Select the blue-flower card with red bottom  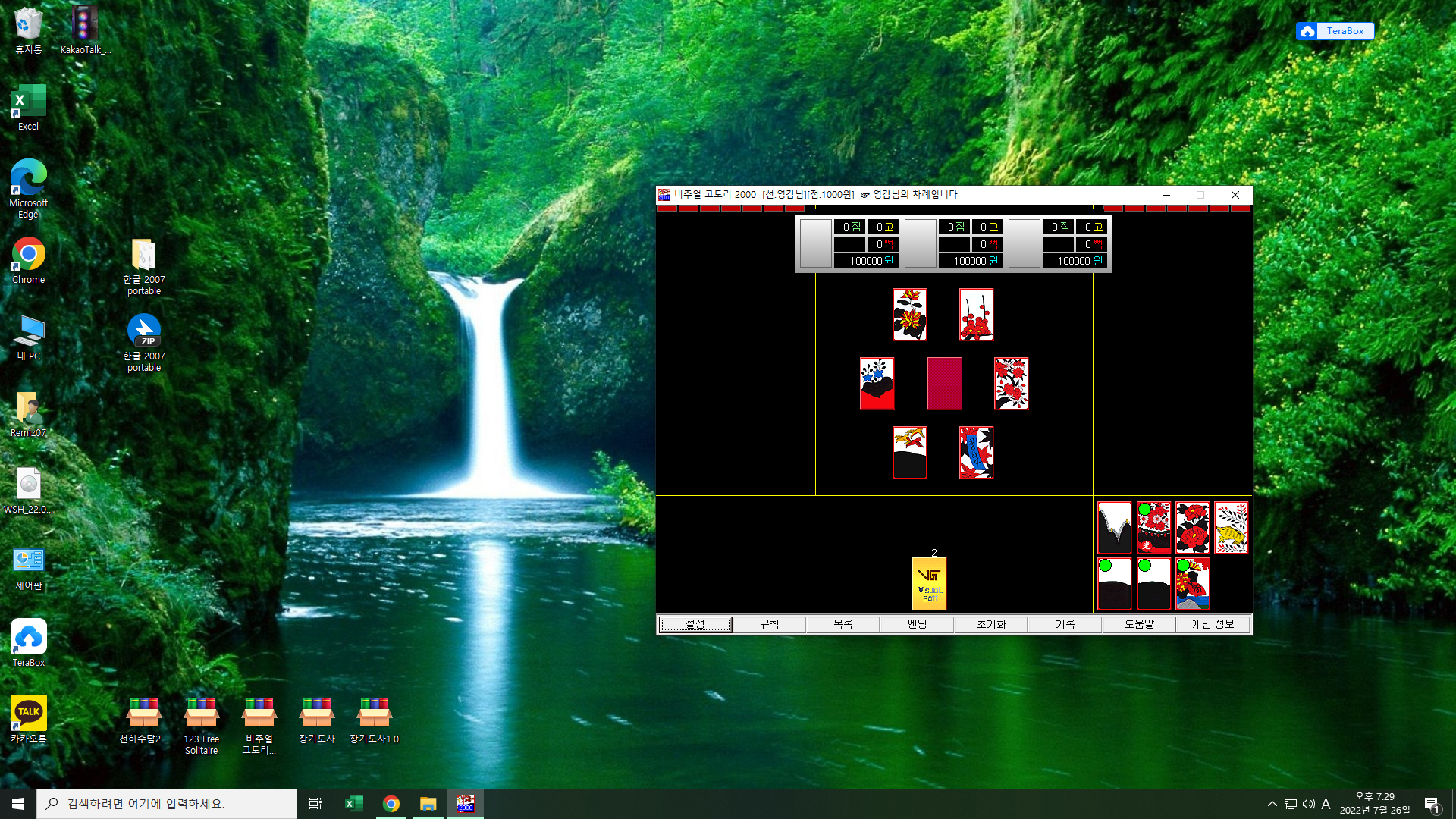pyautogui.click(x=877, y=384)
